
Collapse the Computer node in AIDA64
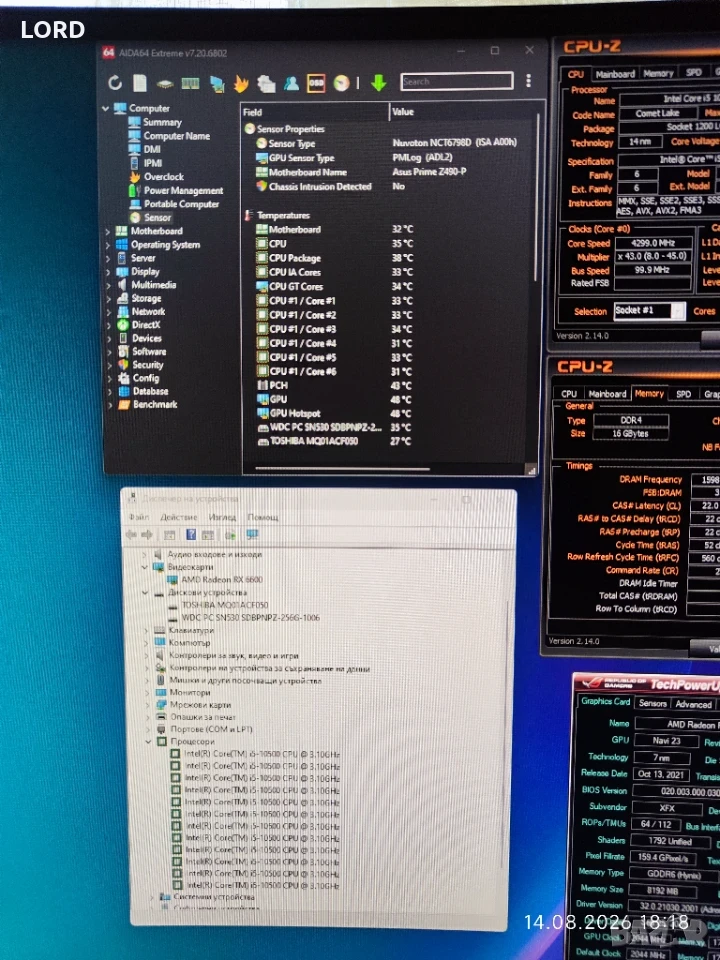point(106,108)
